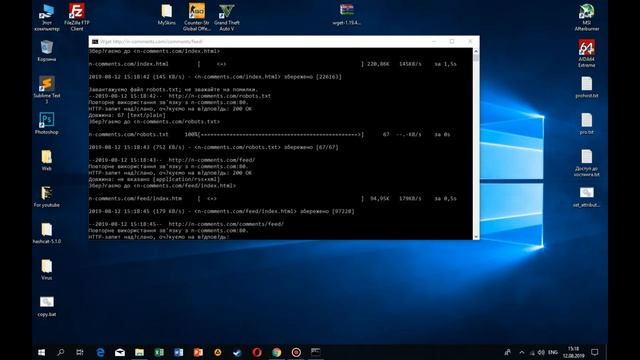The width and height of the screenshot is (640, 360).
Task: Select the AIDA64 Extreme desktop shortcut
Action: (587, 53)
